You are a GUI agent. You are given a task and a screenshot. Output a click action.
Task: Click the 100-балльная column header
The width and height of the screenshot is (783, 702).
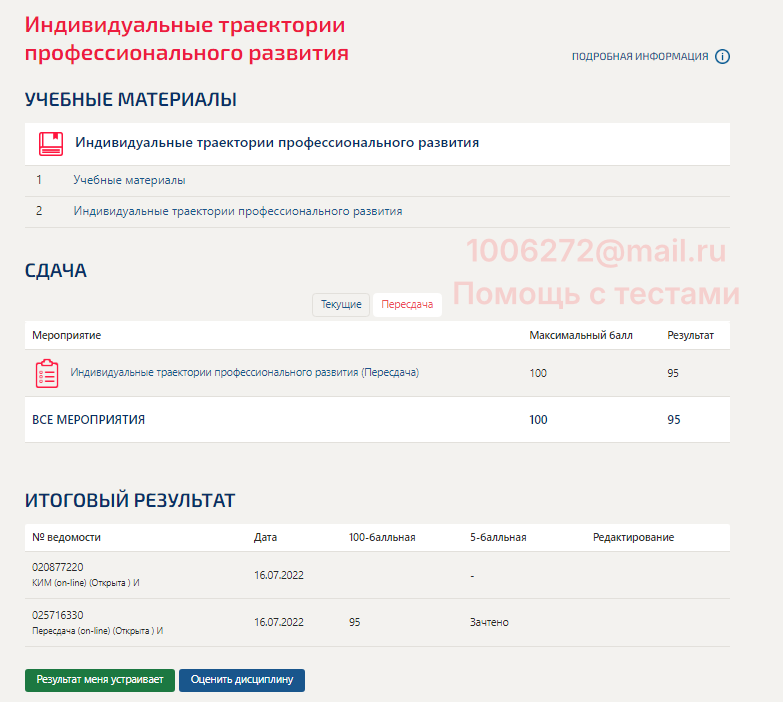(382, 537)
